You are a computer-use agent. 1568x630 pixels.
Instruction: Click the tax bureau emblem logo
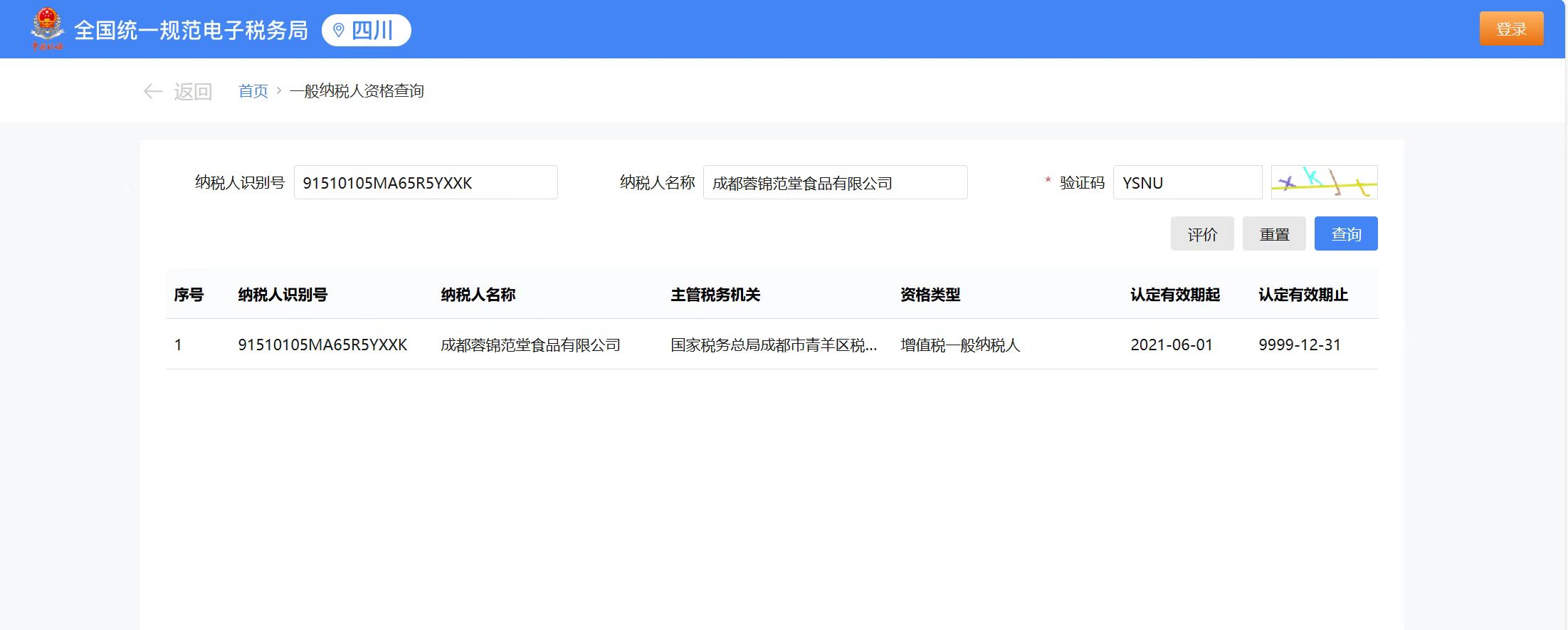pyautogui.click(x=47, y=29)
